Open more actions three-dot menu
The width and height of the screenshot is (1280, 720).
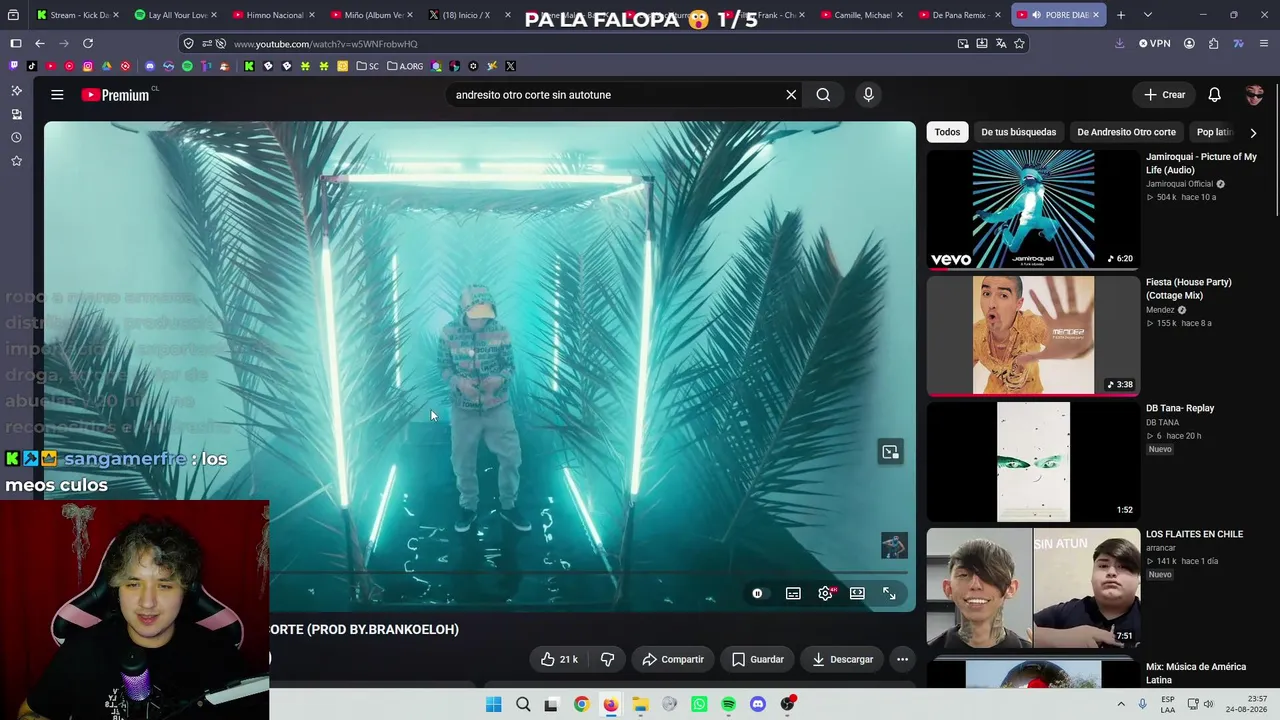point(902,659)
